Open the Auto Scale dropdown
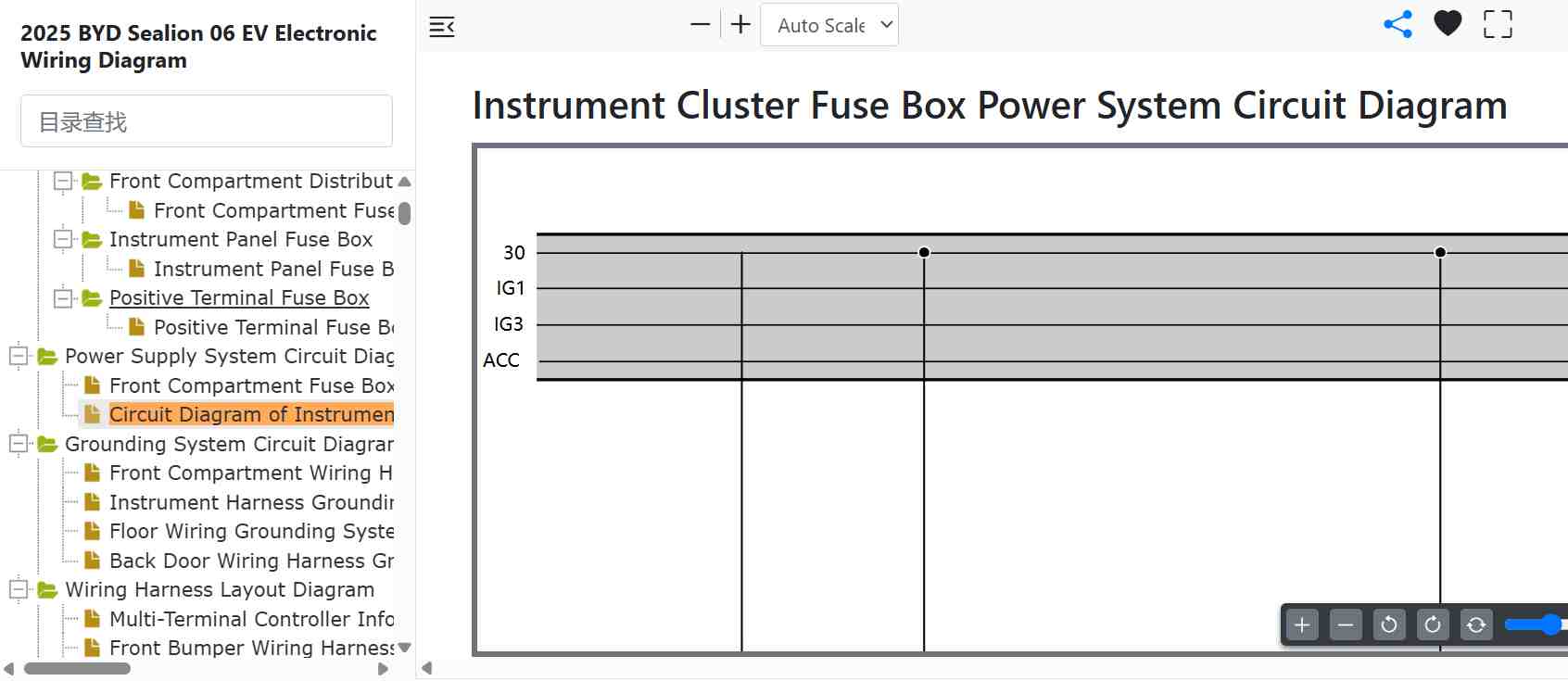Viewport: 1568px width, 681px height. pos(829,25)
